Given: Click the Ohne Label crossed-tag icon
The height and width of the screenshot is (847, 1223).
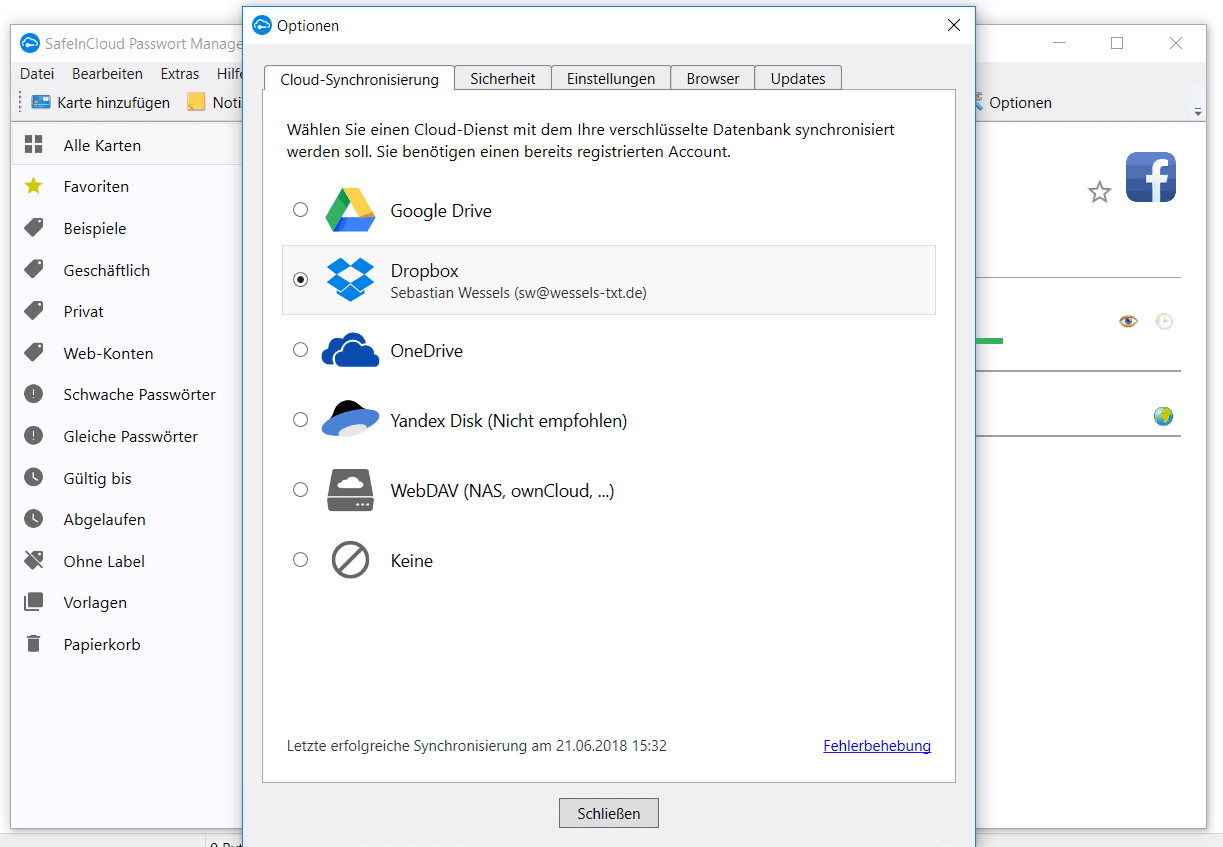Looking at the screenshot, I should point(34,561).
